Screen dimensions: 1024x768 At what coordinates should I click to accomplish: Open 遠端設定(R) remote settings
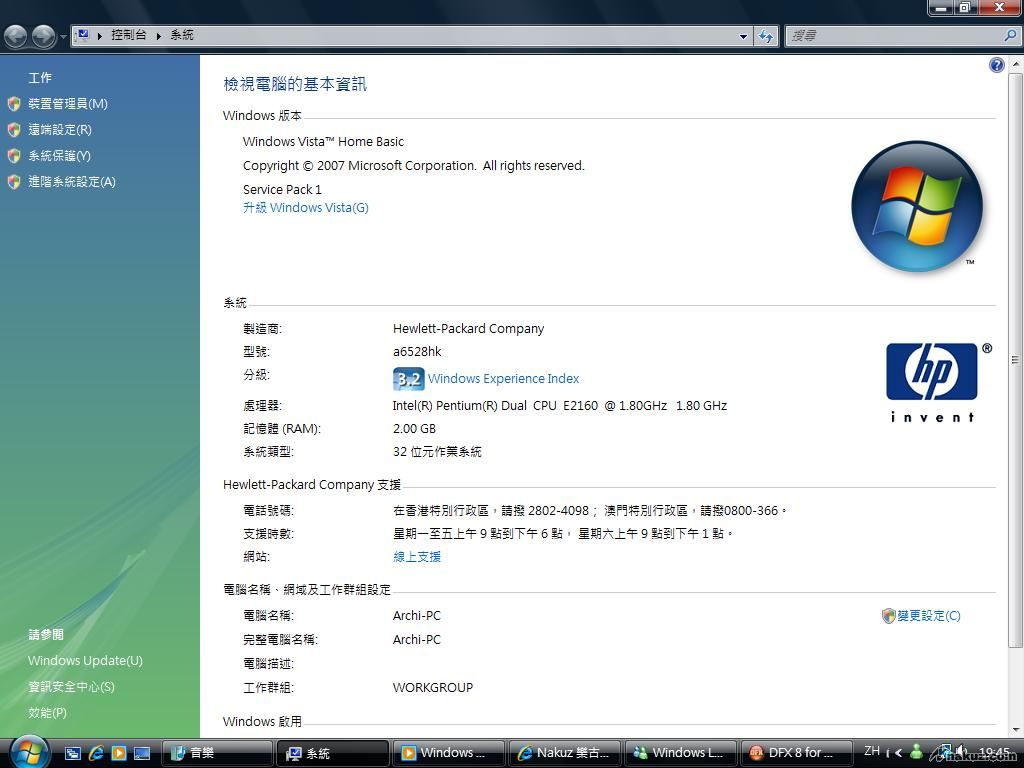pyautogui.click(x=59, y=130)
